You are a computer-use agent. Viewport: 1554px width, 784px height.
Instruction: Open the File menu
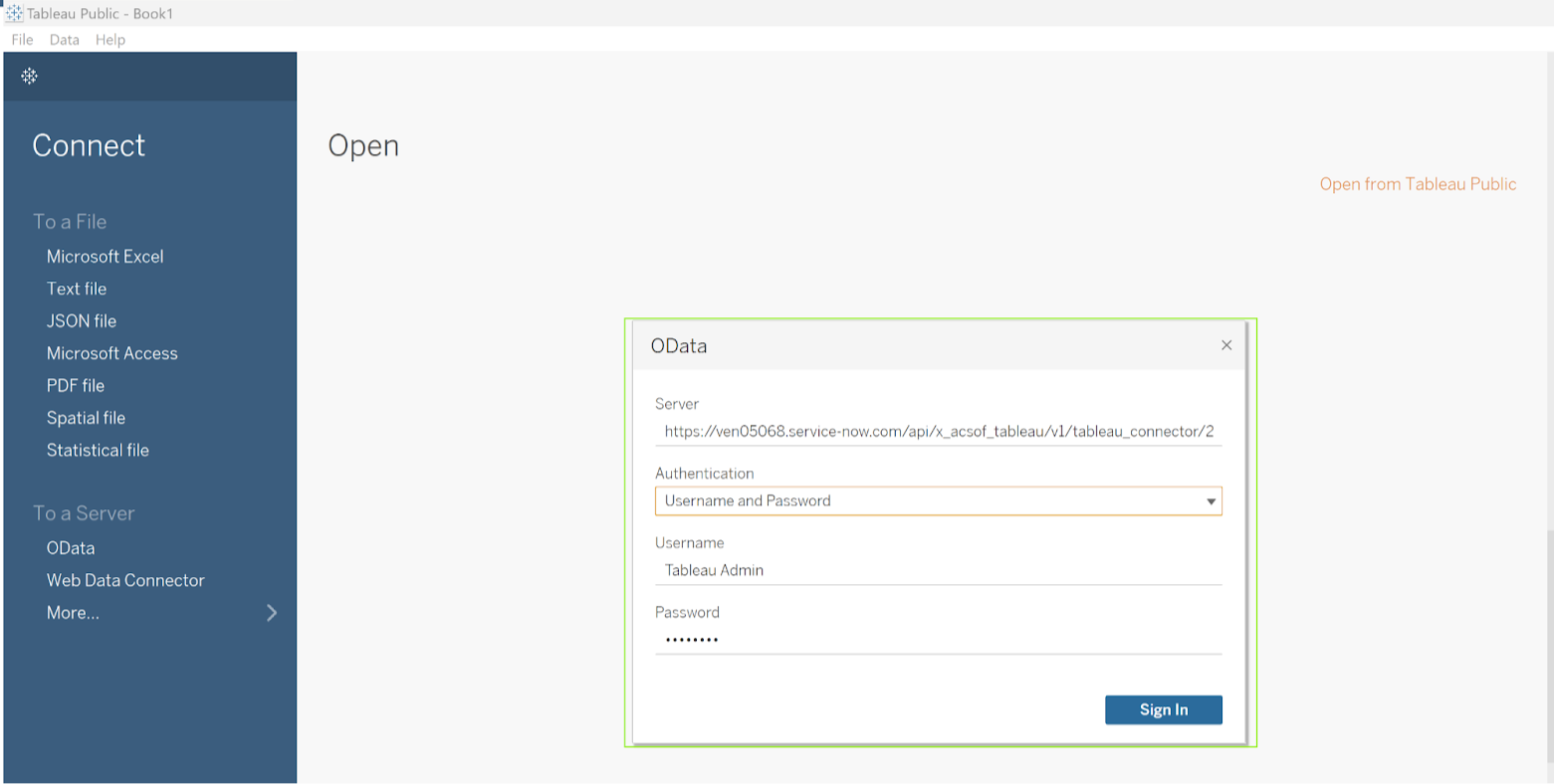(21, 40)
